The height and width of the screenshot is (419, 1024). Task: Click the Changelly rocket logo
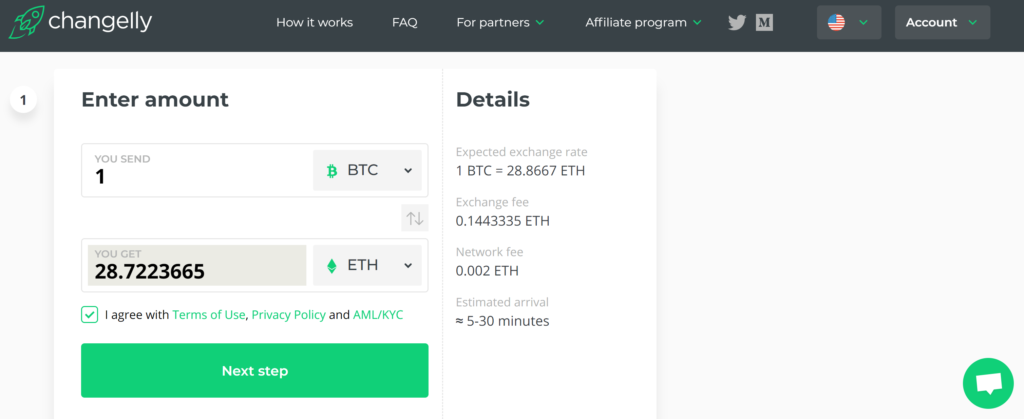pos(25,22)
